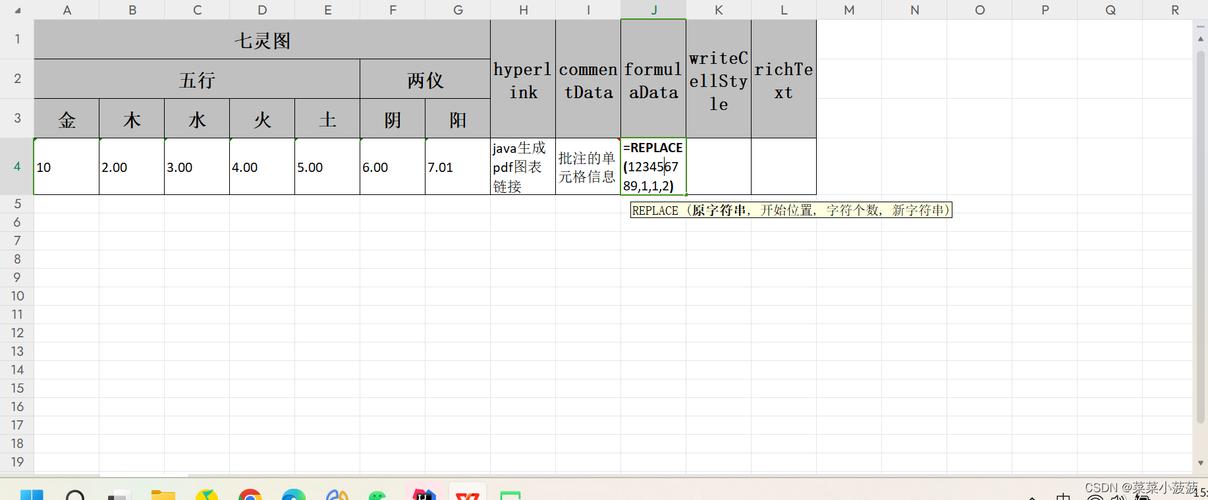The height and width of the screenshot is (500, 1208).
Task: Select the 水 header cell
Action: pos(197,118)
